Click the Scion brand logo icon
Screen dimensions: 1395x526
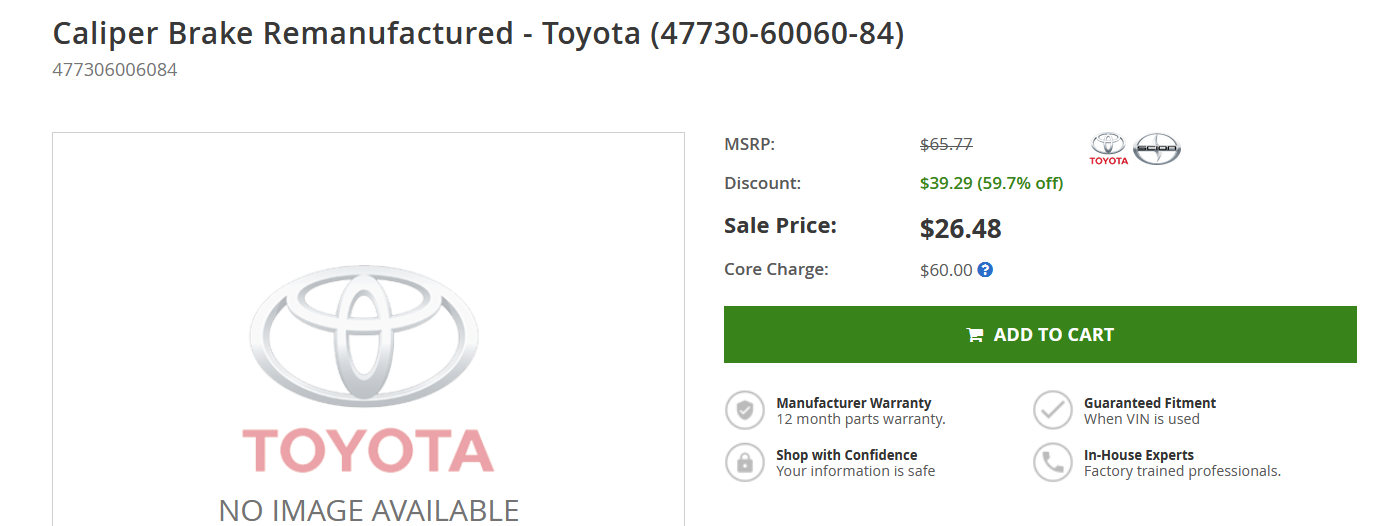1157,149
